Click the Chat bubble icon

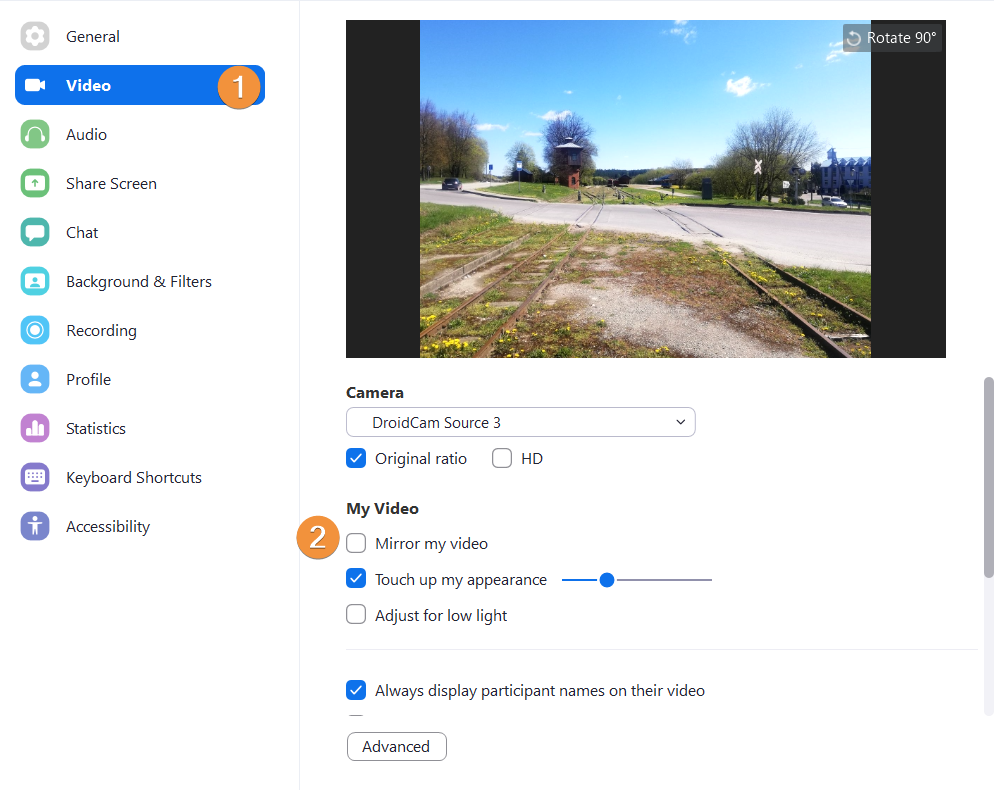tap(35, 233)
